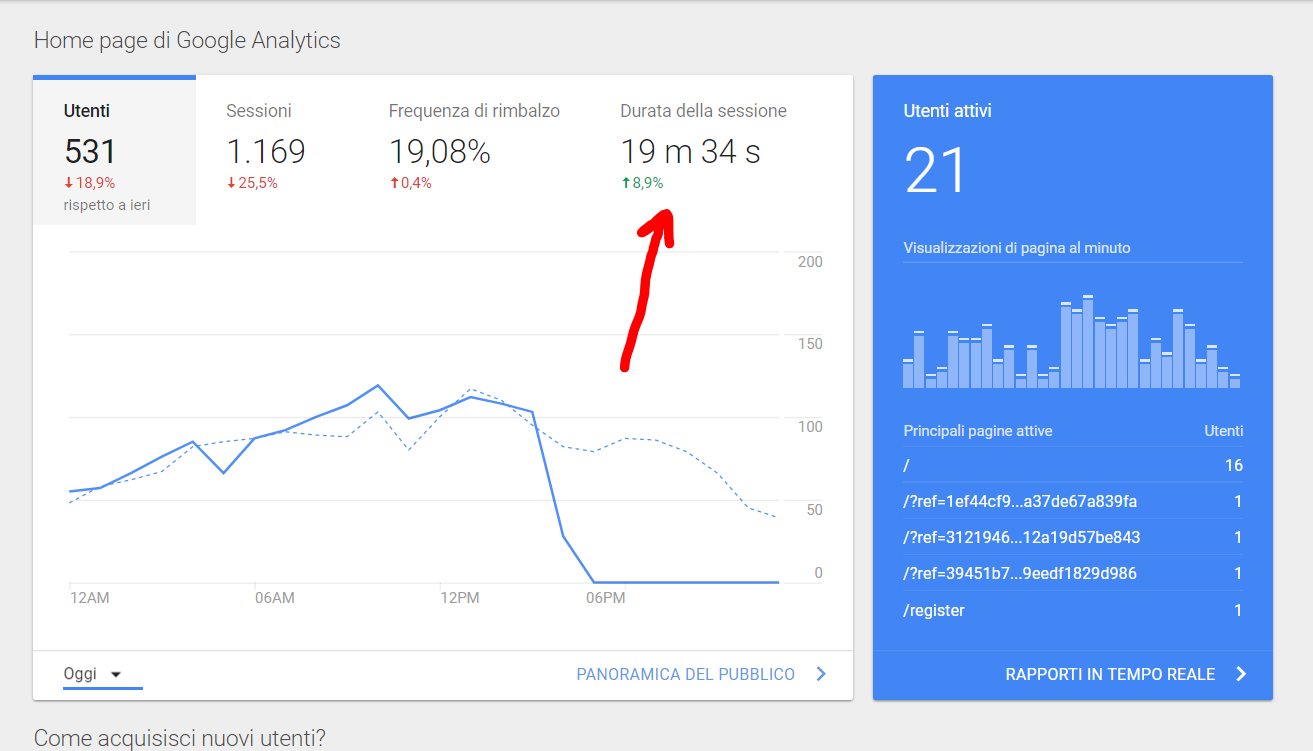Image resolution: width=1313 pixels, height=751 pixels.
Task: Select the /?ref=39451b7...9eedf1829d986 page row
Action: [1073, 573]
